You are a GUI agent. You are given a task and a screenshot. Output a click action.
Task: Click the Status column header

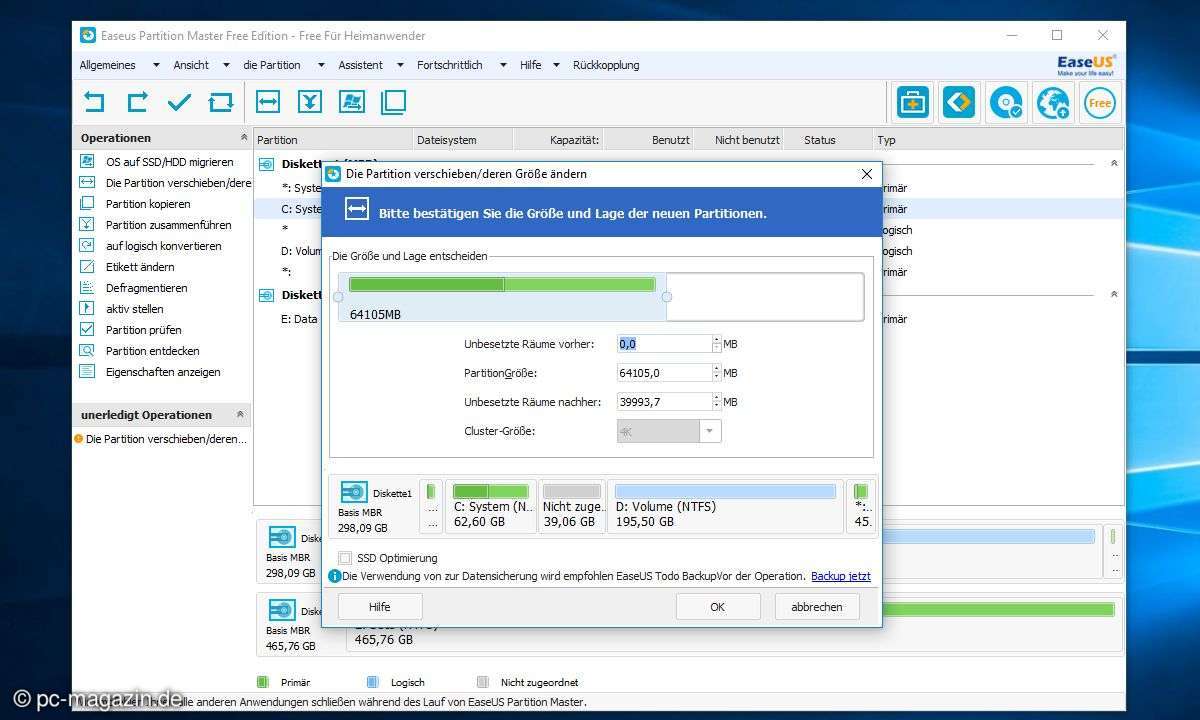tap(827, 140)
